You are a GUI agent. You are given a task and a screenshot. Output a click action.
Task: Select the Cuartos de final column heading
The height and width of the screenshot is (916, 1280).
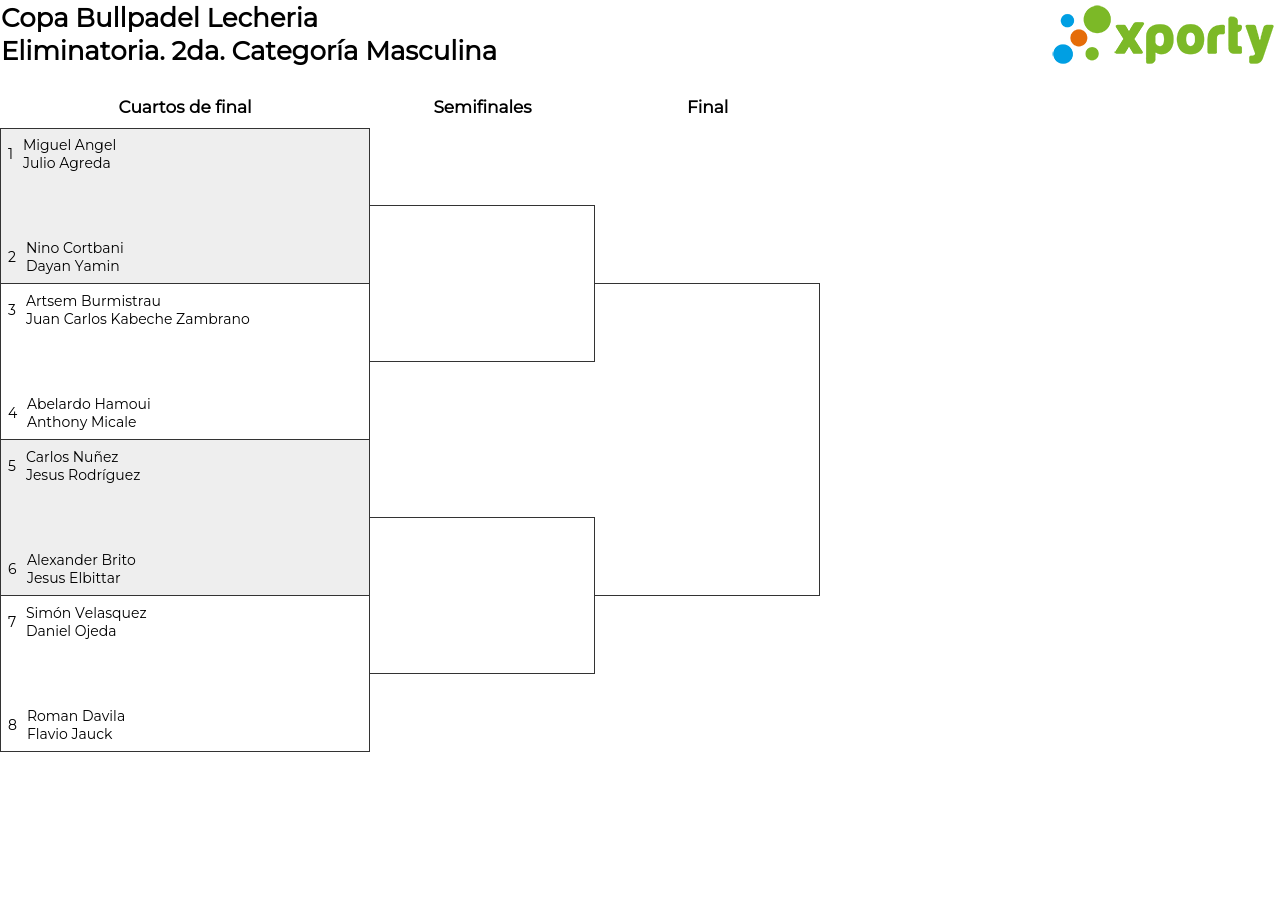(x=185, y=107)
